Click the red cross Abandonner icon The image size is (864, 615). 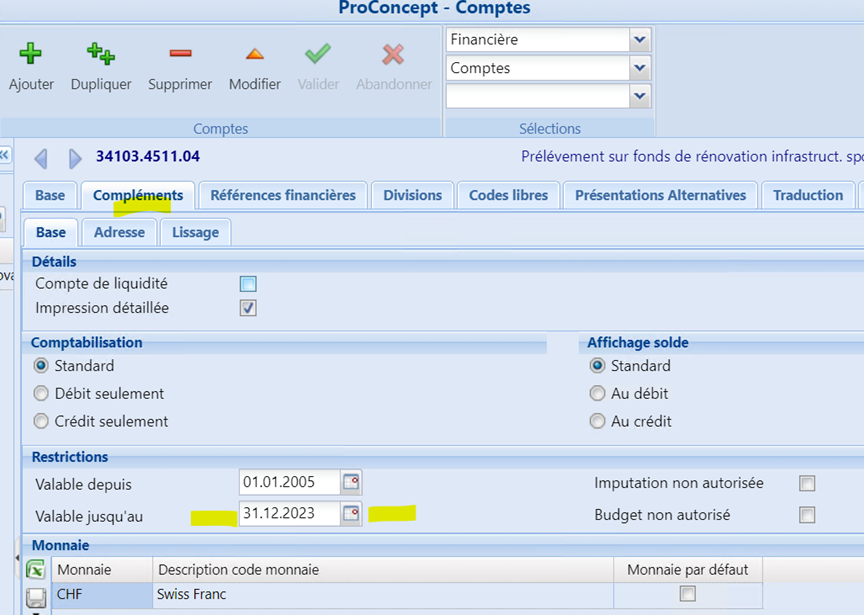(x=393, y=55)
